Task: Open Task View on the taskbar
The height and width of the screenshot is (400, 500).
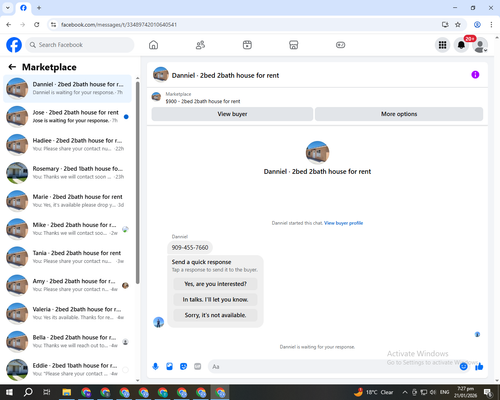Action: pyautogui.click(x=47, y=392)
